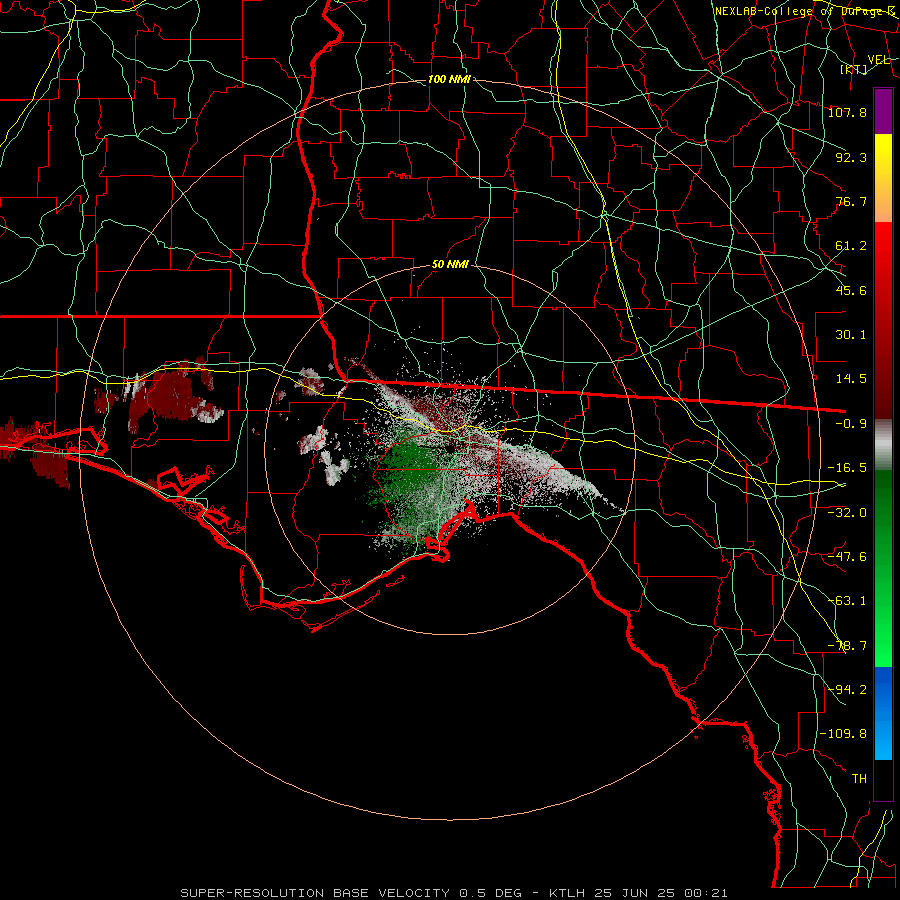The image size is (900, 900).
Task: Select the 61.2 value on velocity scale
Action: tap(851, 246)
